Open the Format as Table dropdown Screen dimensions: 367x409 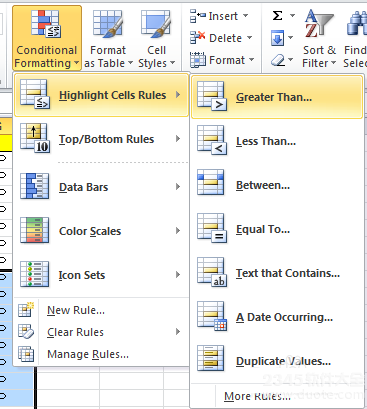[x=108, y=39]
